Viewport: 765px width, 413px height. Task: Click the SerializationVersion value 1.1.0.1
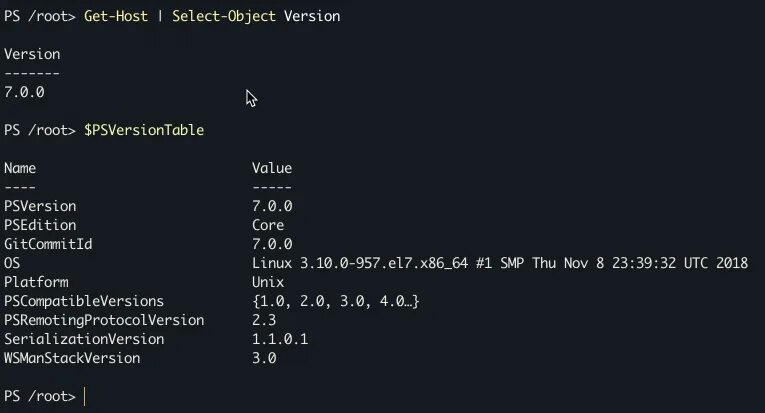[280, 339]
